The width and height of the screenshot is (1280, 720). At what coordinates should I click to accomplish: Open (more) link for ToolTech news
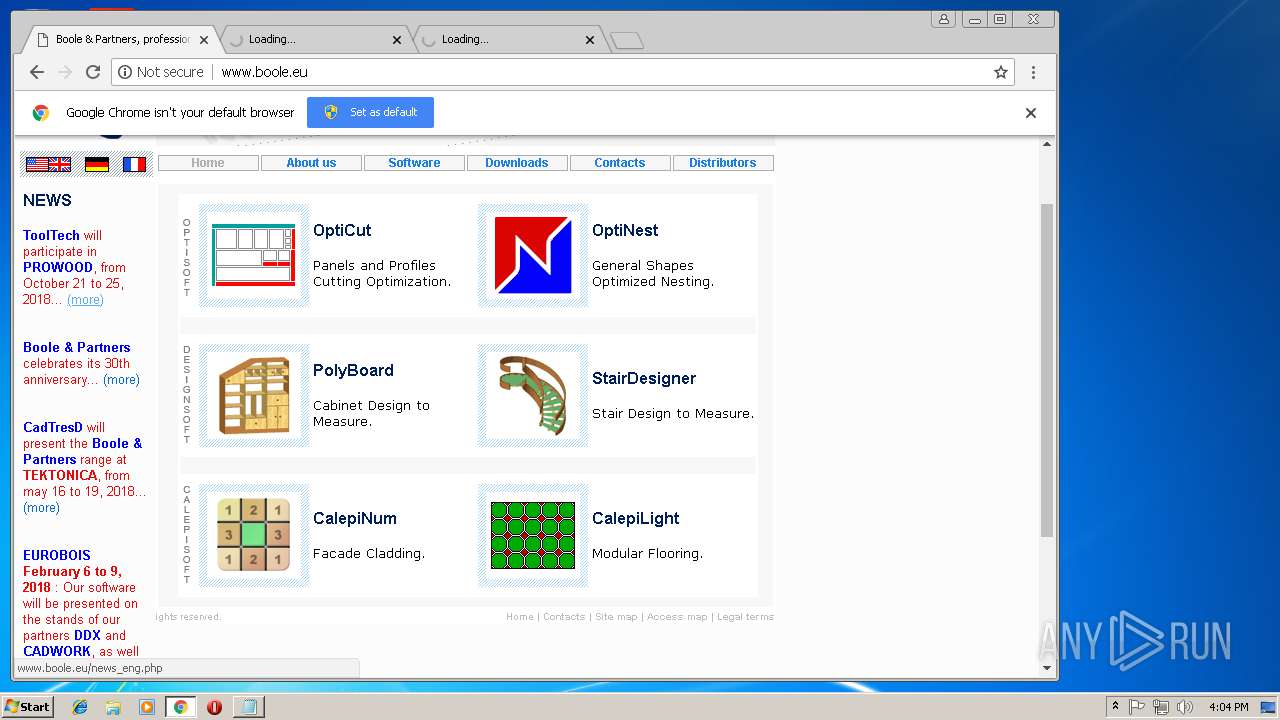point(85,300)
